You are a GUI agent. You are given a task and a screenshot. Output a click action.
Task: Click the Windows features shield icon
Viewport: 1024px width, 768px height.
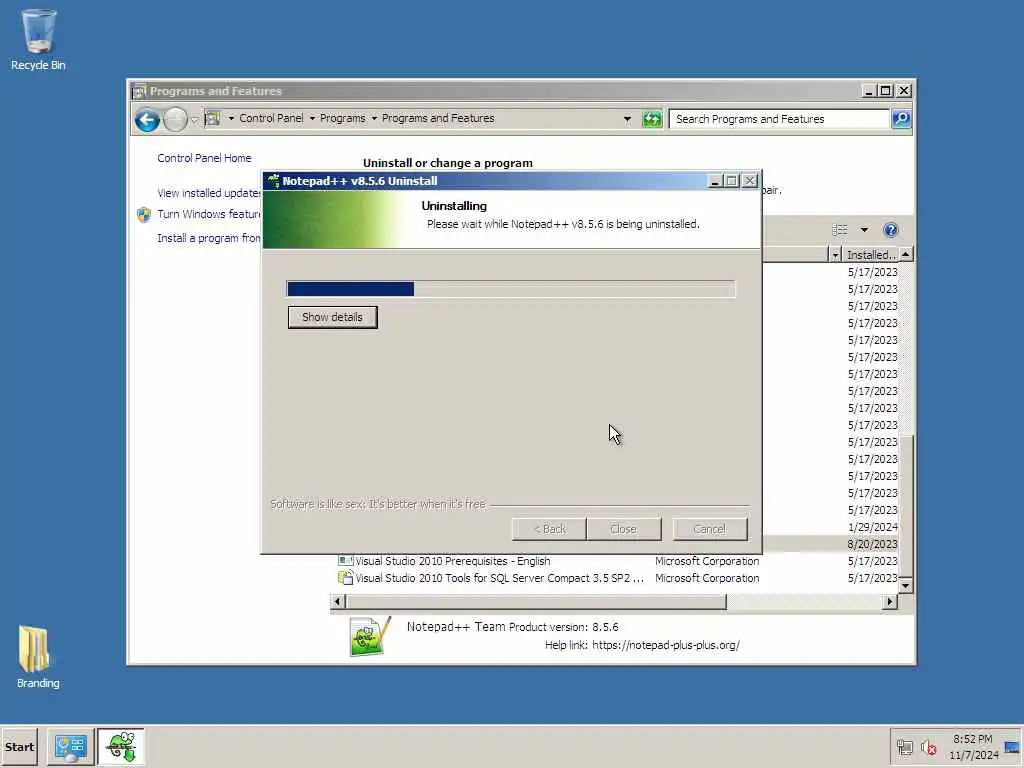(144, 215)
